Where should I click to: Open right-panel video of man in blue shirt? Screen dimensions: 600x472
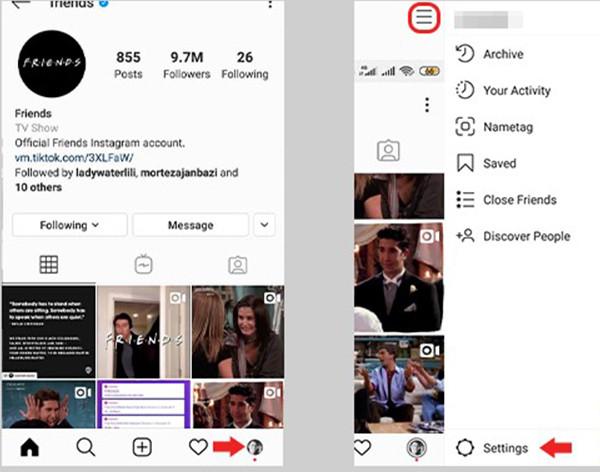pyautogui.click(x=399, y=384)
